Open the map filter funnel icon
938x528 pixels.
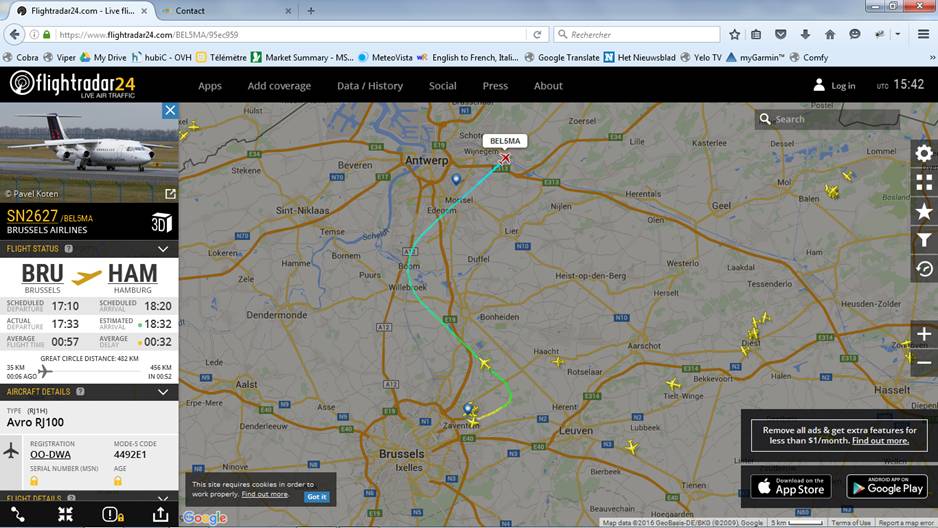click(924, 240)
